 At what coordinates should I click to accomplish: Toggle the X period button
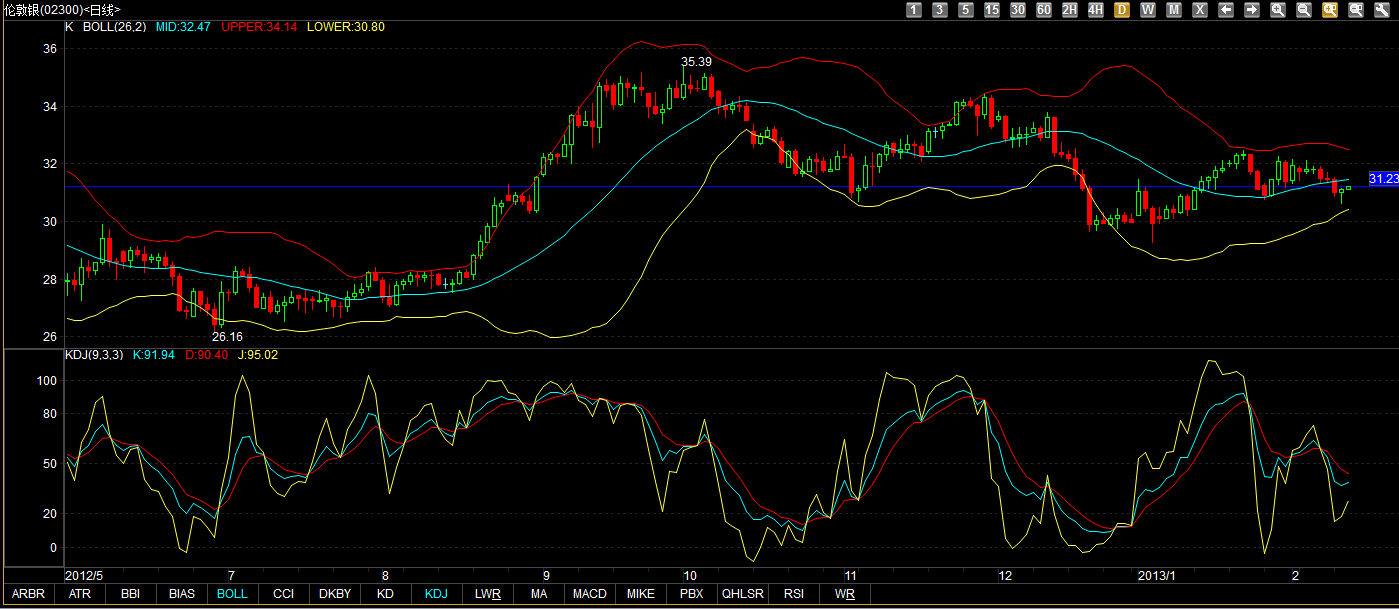pyautogui.click(x=1200, y=9)
